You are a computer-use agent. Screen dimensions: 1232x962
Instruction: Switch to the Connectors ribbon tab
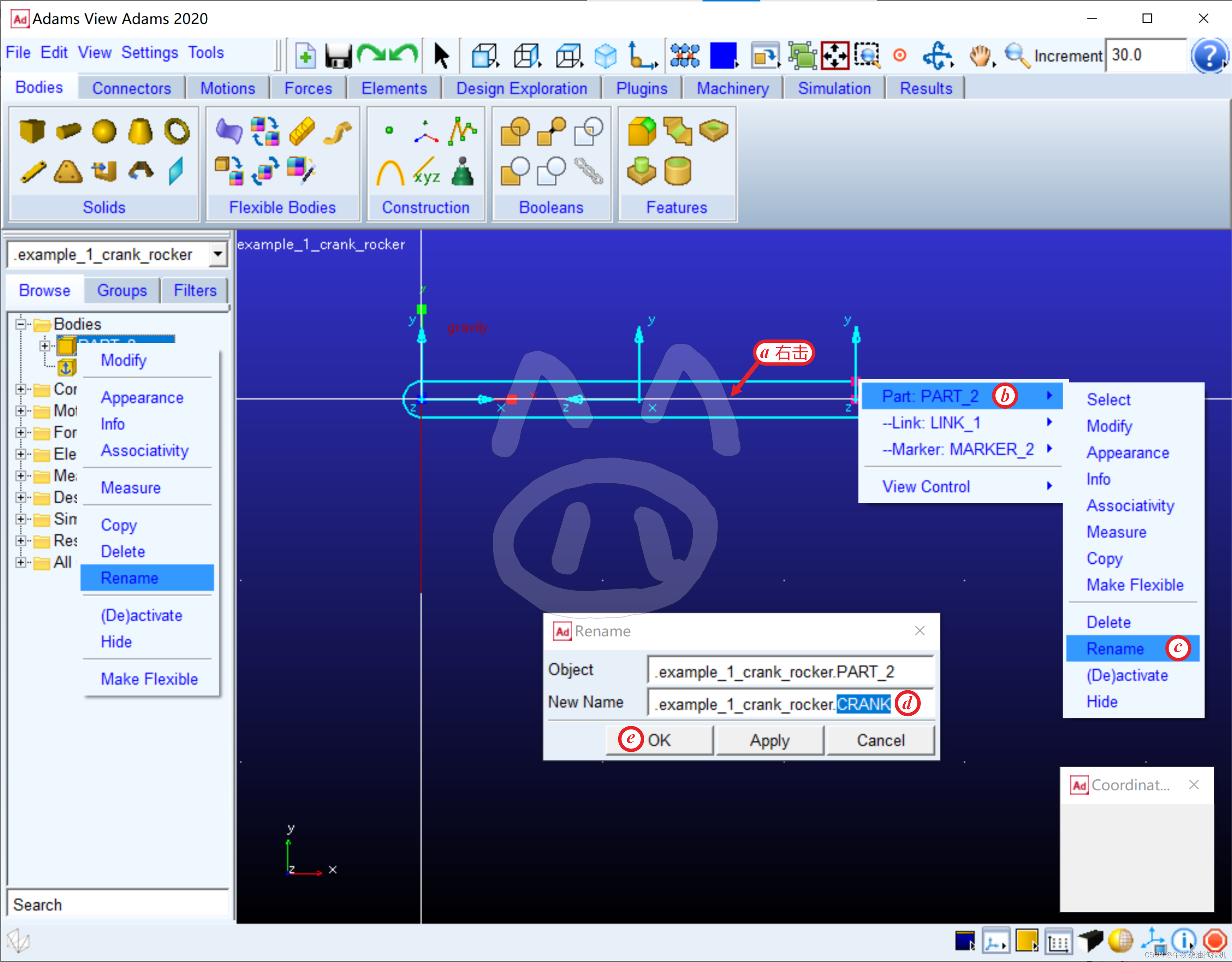point(132,89)
